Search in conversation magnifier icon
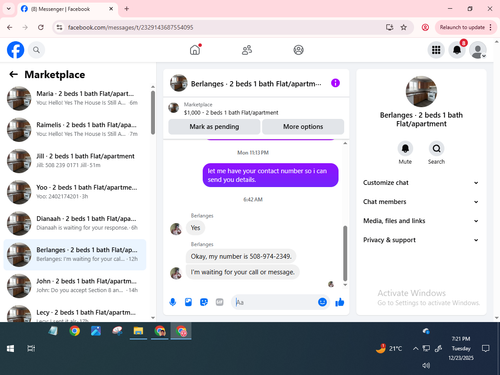Screen dimensions: 500x375 [436, 148]
